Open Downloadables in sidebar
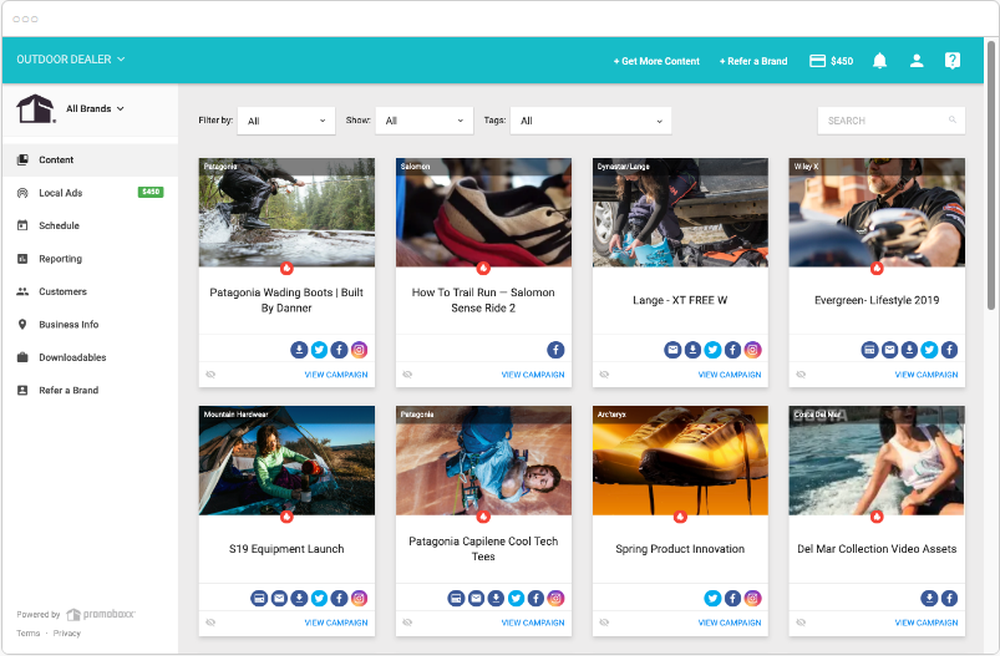1000x656 pixels. click(x=91, y=358)
